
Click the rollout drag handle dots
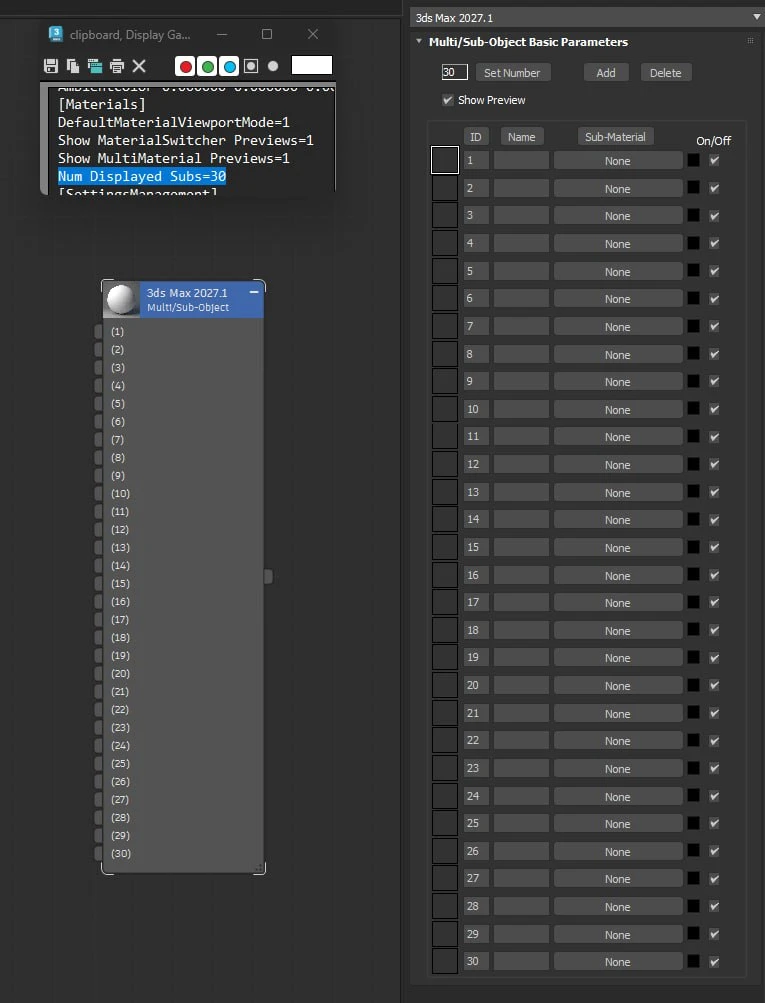[x=750, y=41]
